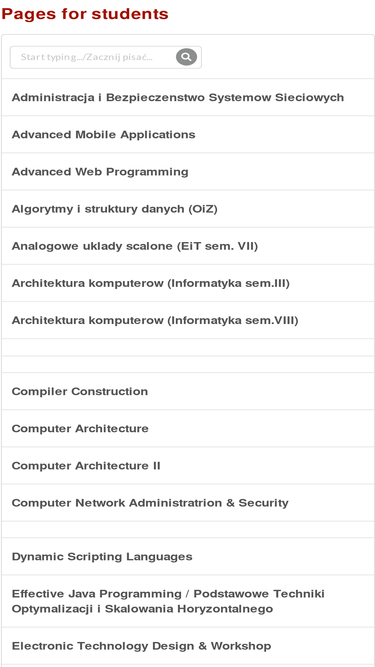Open Advanced Mobile Applications page

click(188, 134)
